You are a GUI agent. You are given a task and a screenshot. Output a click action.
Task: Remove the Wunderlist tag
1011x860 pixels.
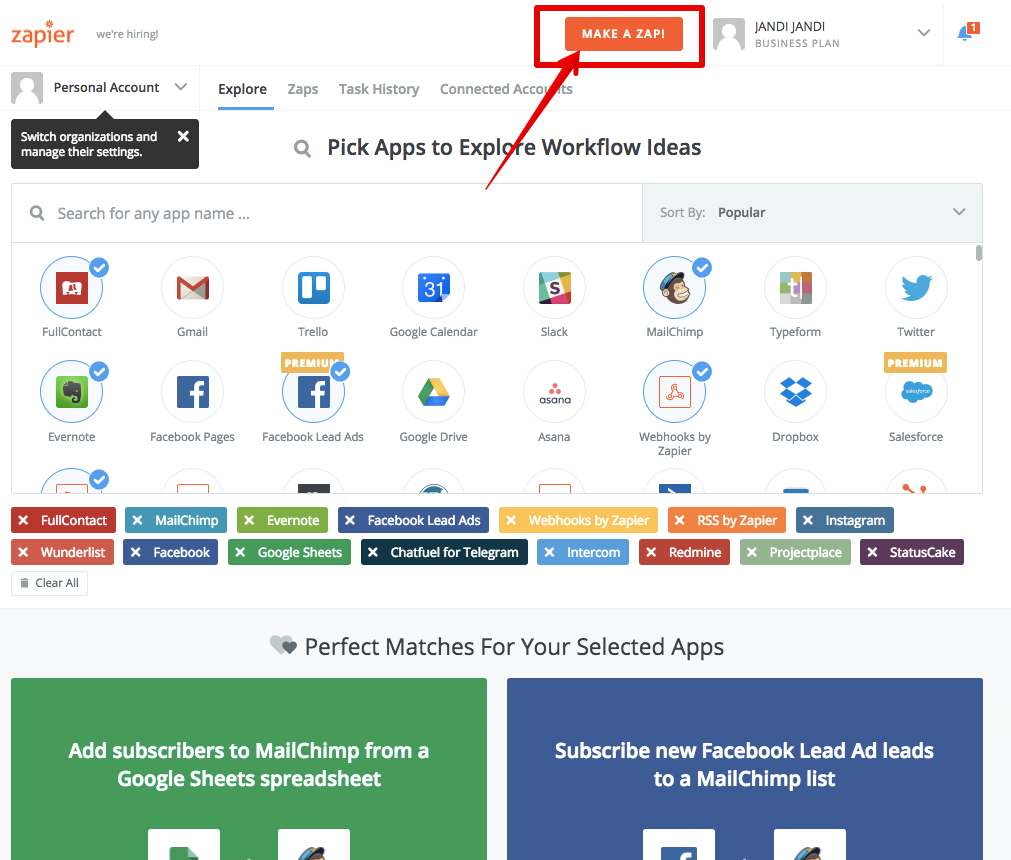click(x=23, y=552)
